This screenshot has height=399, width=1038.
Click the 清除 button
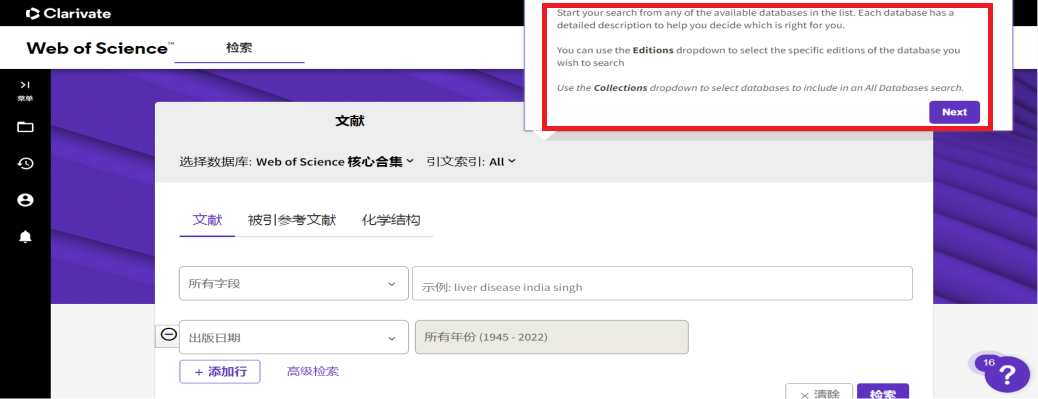coord(819,392)
